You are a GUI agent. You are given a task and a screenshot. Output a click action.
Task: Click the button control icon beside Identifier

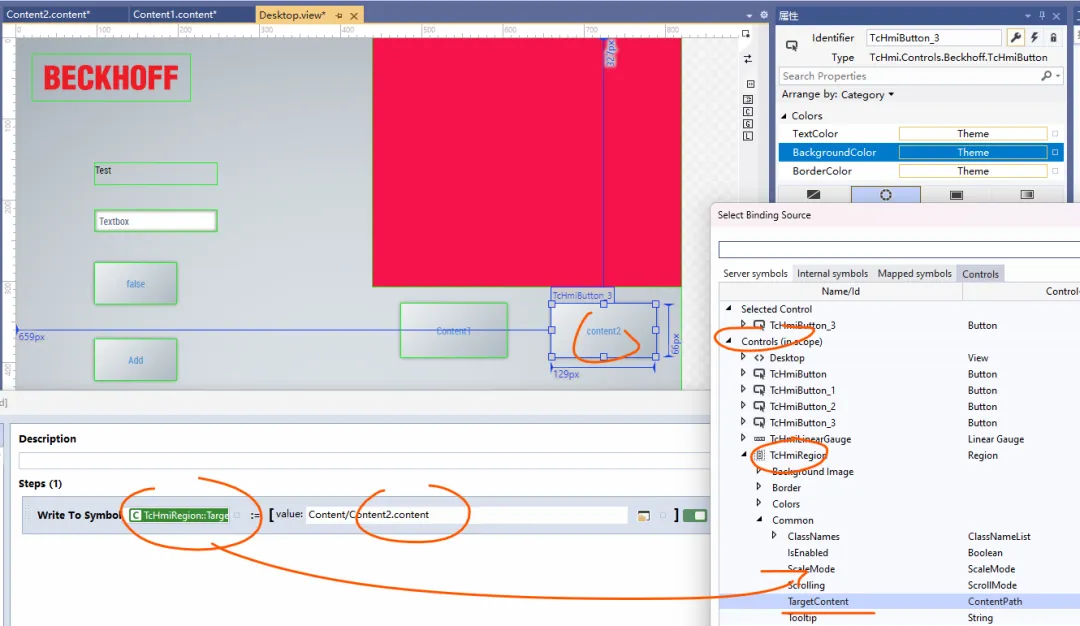[792, 45]
